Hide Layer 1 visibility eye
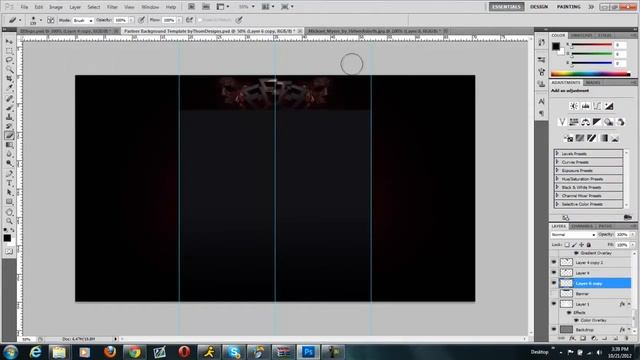This screenshot has width=640, height=360. [x=554, y=304]
